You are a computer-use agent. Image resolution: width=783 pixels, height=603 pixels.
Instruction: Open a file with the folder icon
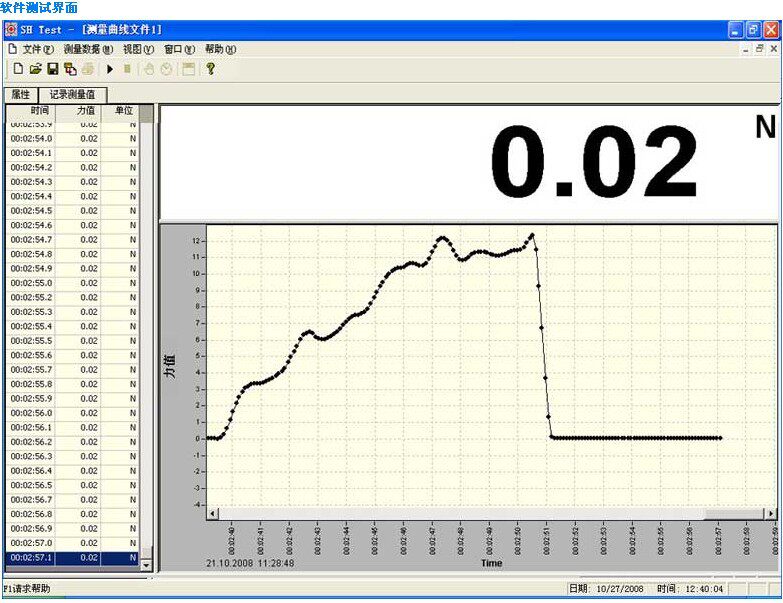[x=35, y=69]
